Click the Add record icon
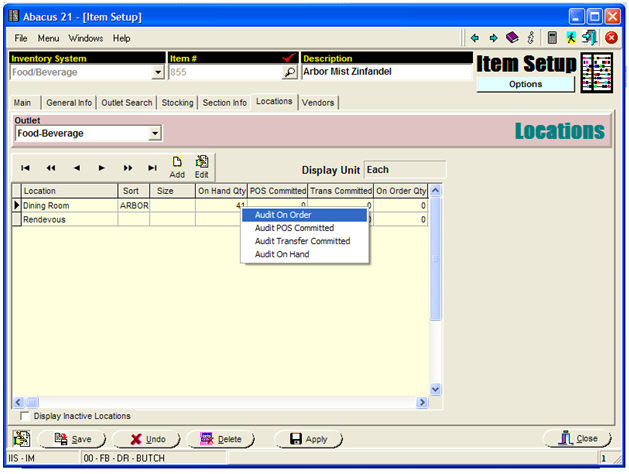 tap(177, 166)
